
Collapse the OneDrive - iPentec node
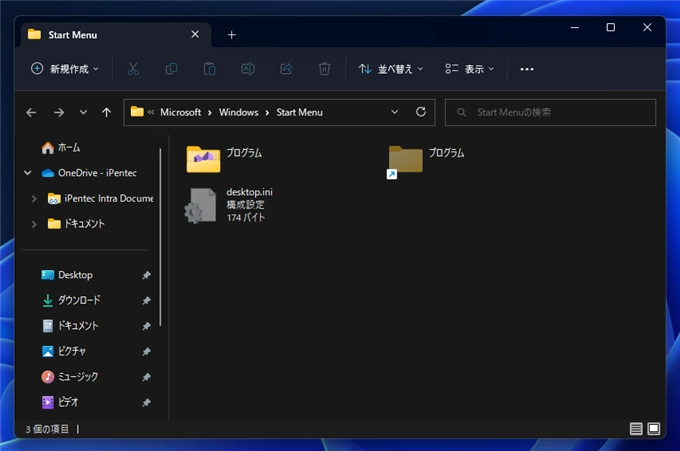pyautogui.click(x=28, y=173)
